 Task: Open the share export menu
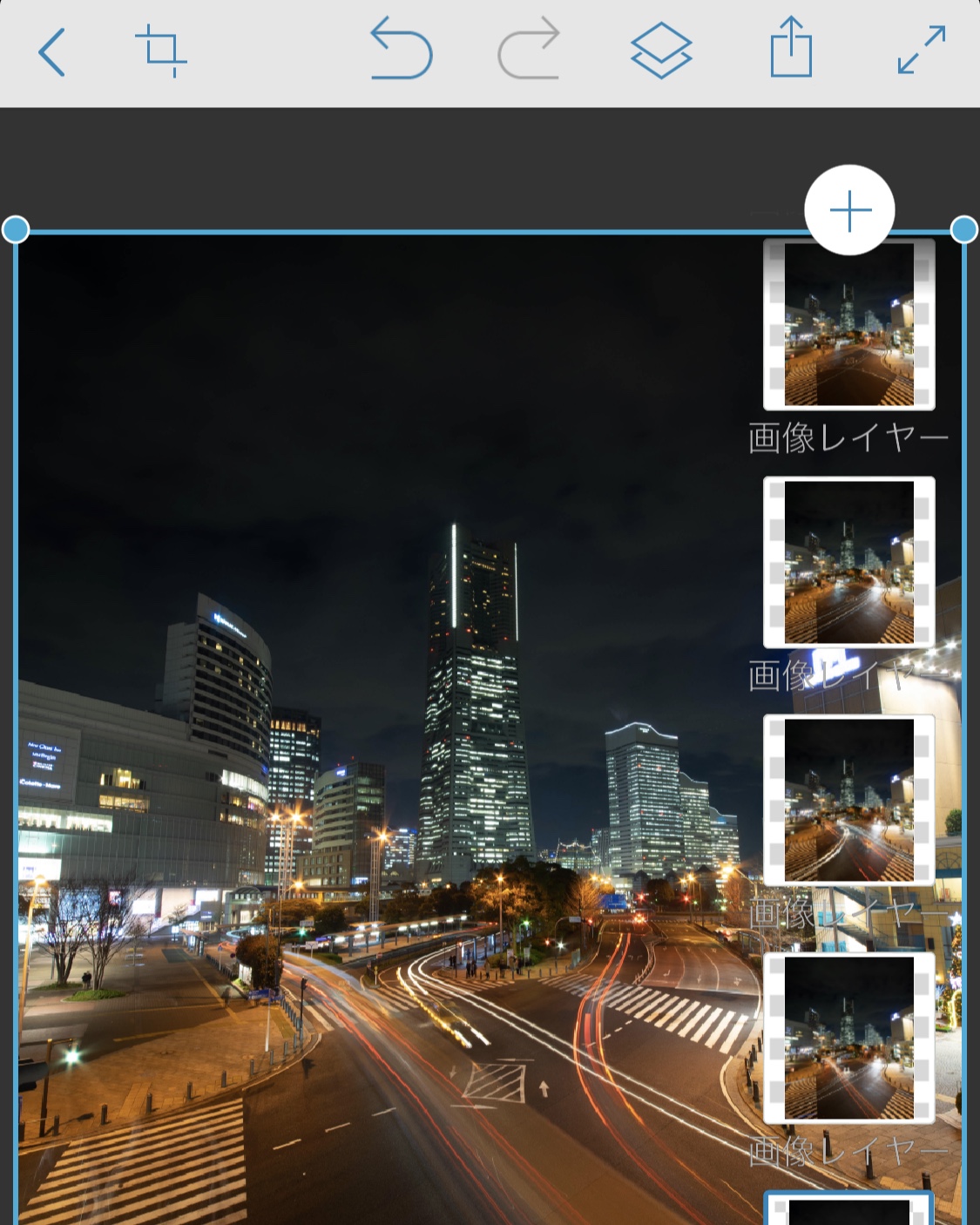pos(791,47)
